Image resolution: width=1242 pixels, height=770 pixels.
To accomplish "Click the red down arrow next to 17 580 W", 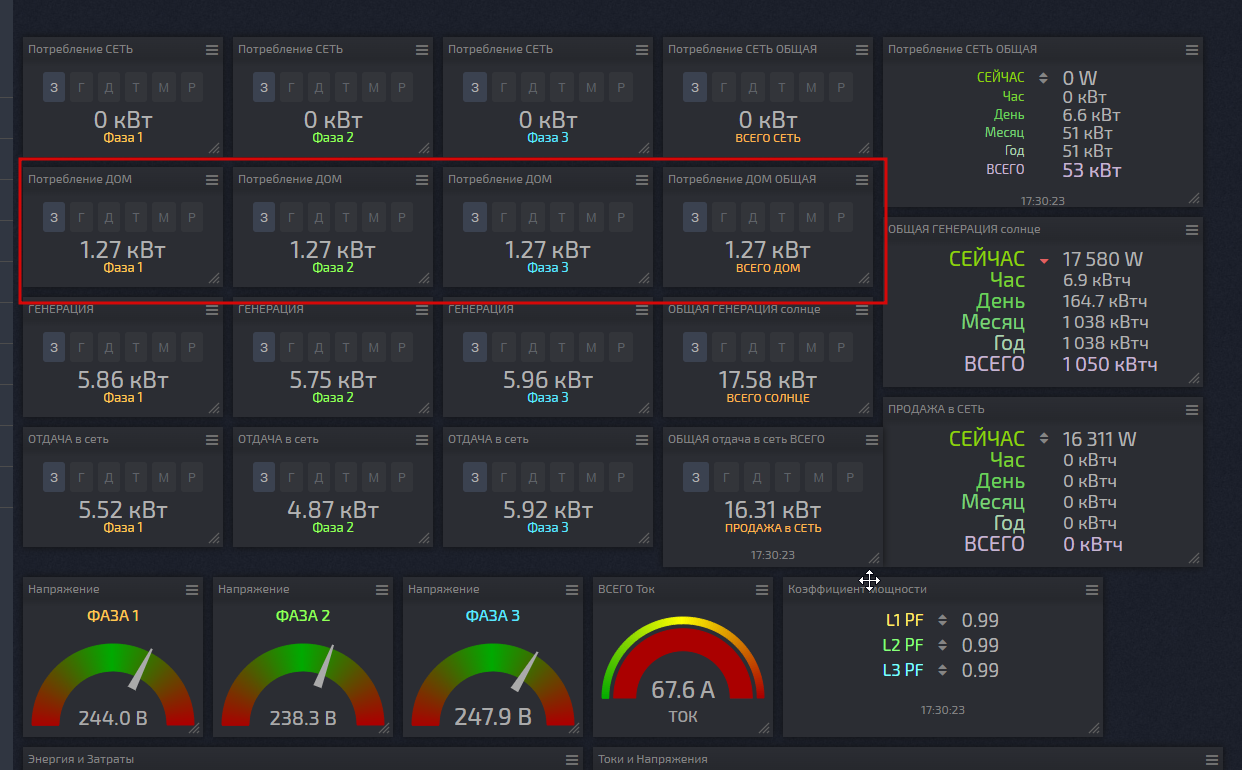I will [1044, 261].
